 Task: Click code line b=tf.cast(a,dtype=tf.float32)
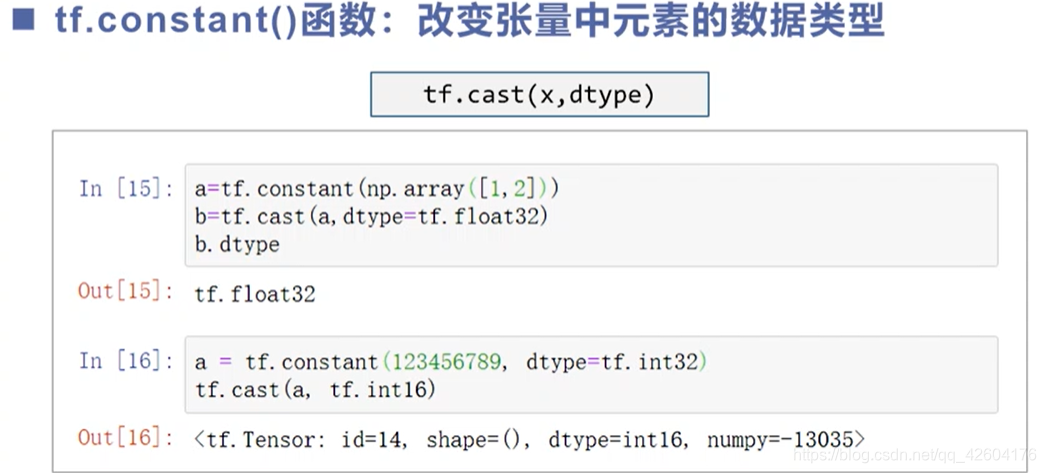click(371, 217)
